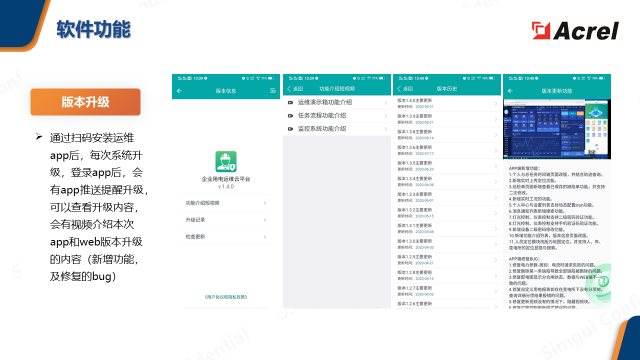
Task: Click the 软件功能 slide title
Action: coord(94,29)
